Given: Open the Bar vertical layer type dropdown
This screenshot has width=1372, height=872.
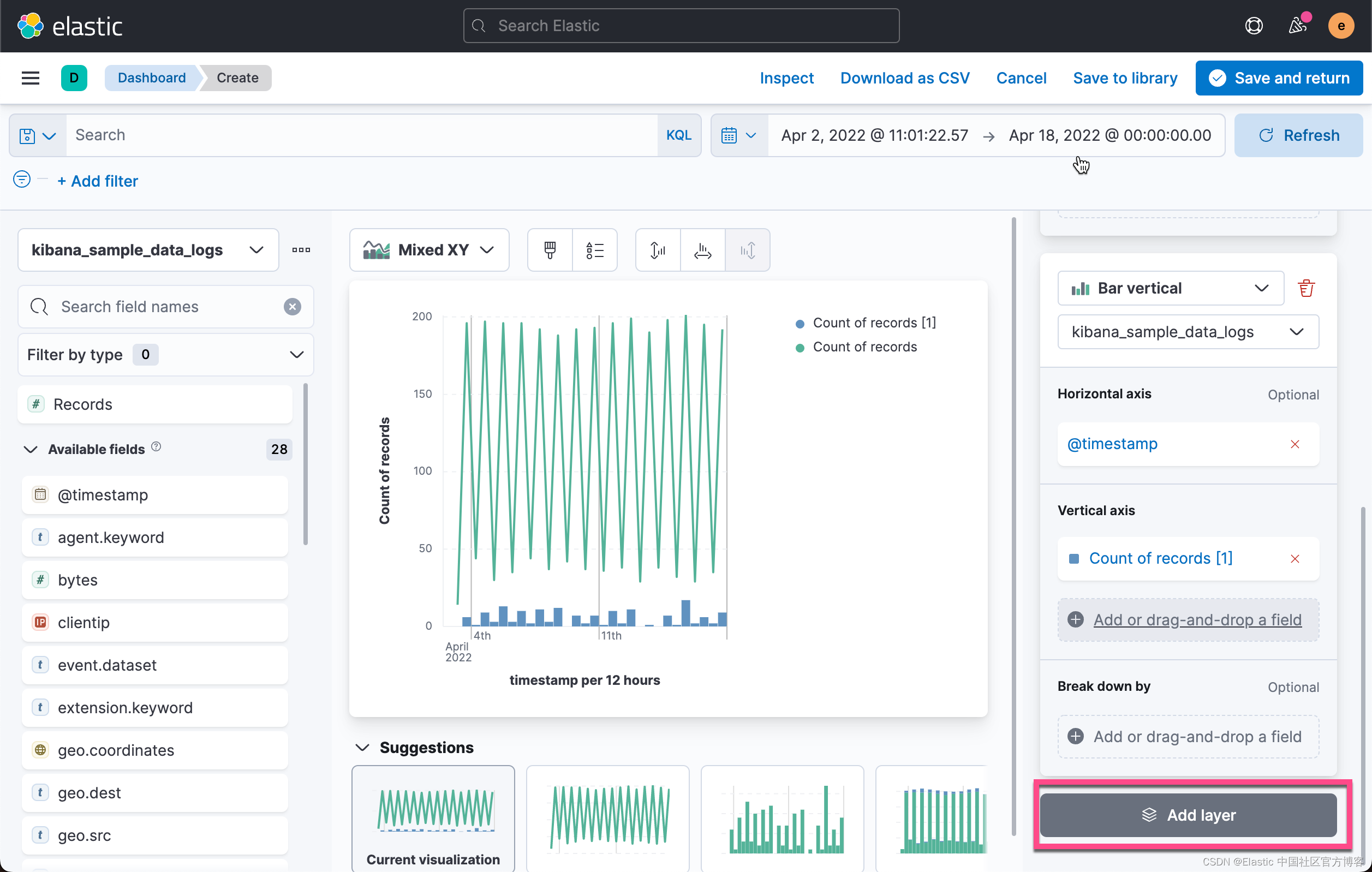Looking at the screenshot, I should point(1170,288).
